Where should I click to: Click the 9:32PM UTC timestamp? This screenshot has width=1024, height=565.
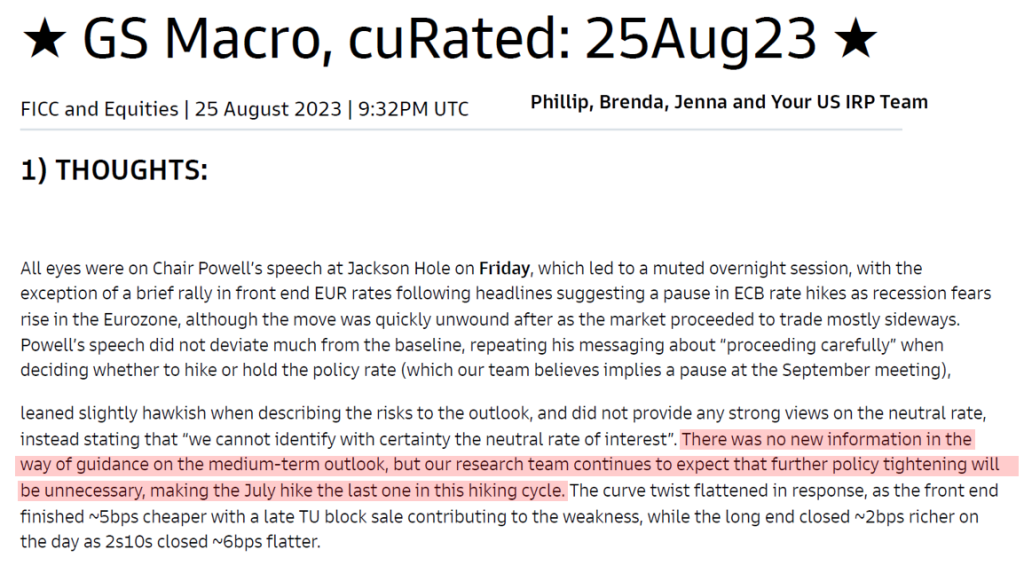click(x=413, y=108)
